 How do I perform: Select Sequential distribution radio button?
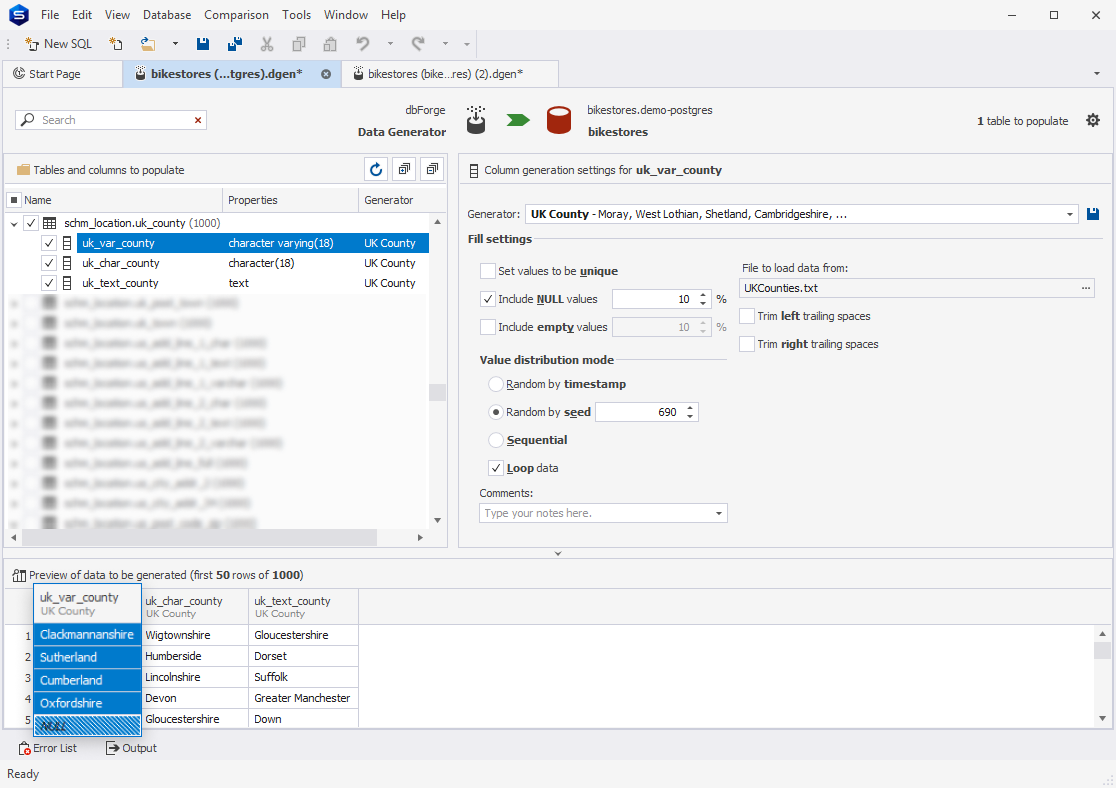[x=496, y=441]
